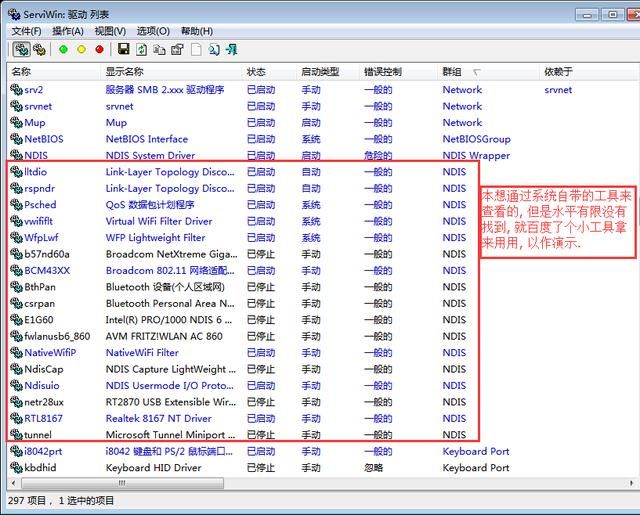Click the gear icon beside NdisCap
The width and height of the screenshot is (640, 515).
[16, 369]
